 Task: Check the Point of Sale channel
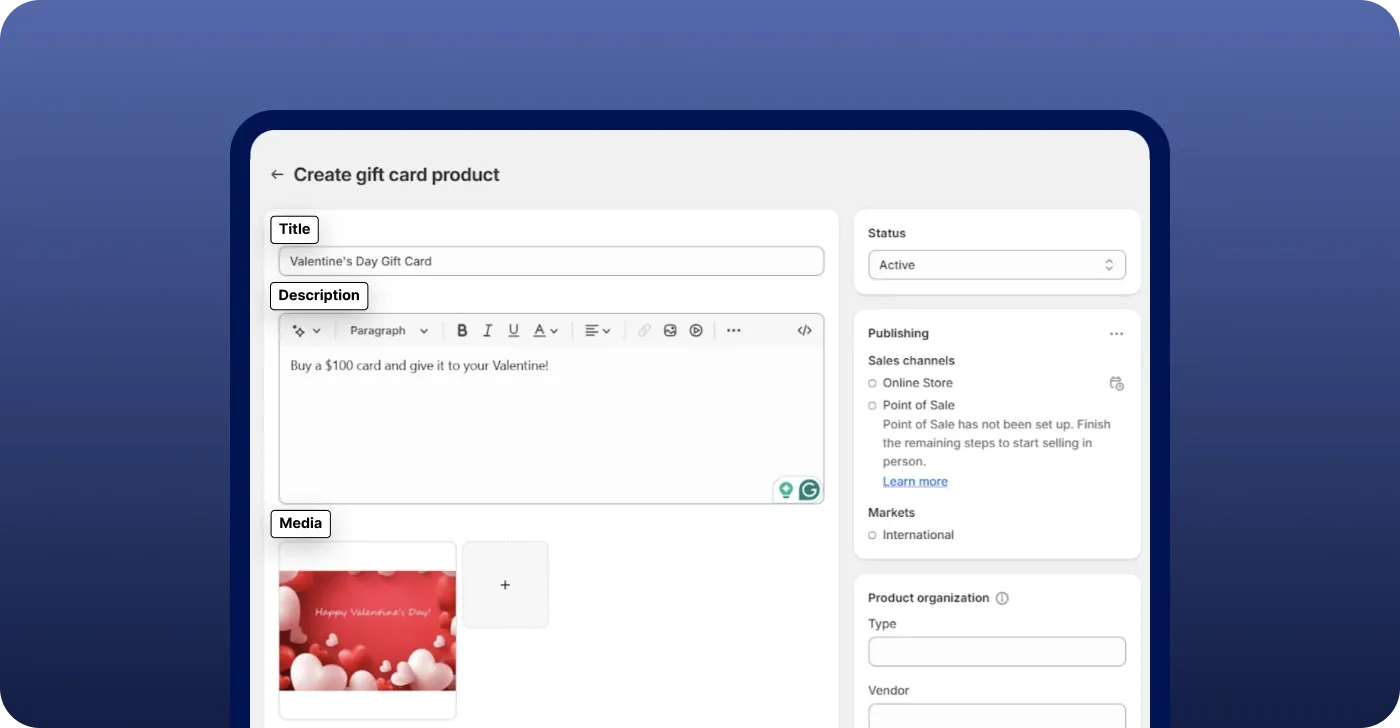click(871, 405)
